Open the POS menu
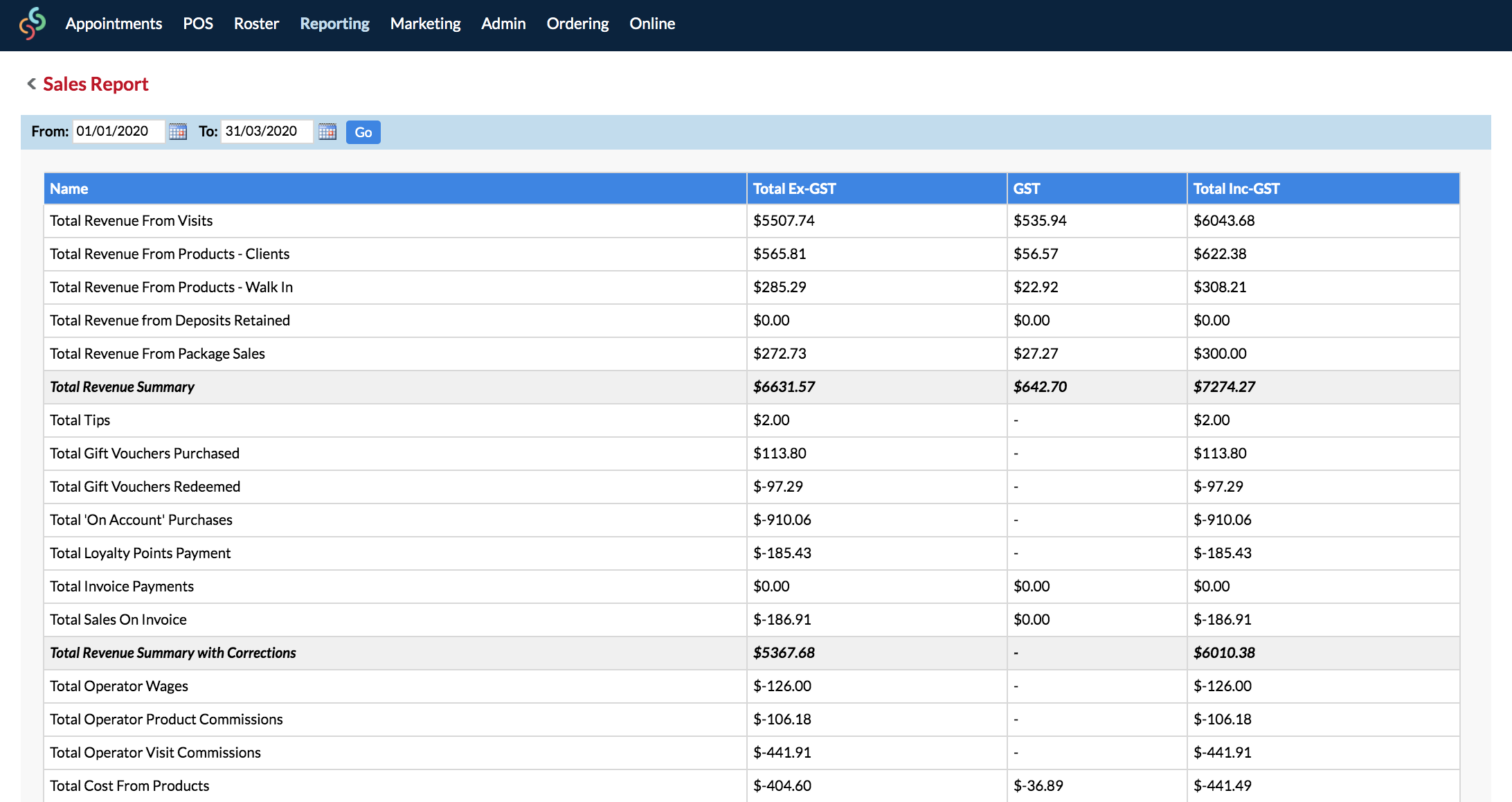The width and height of the screenshot is (1512, 802). [198, 24]
